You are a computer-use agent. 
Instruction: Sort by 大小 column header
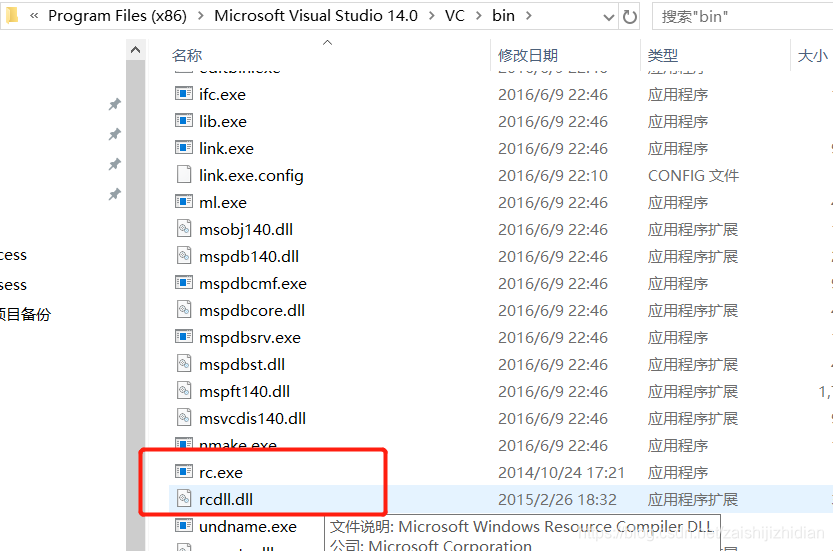point(812,55)
